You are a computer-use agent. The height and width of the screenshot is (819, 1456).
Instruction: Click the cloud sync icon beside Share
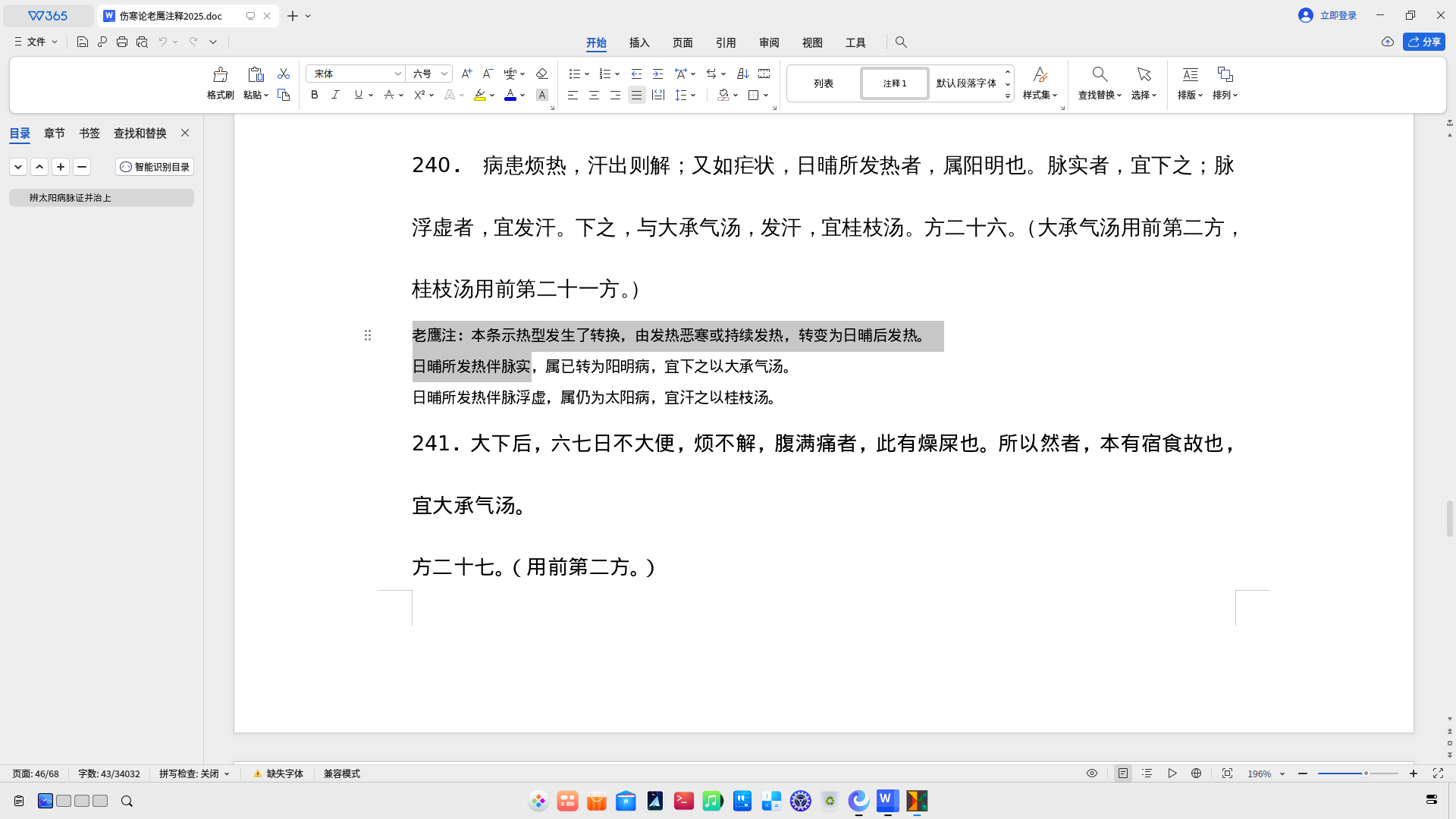(1388, 42)
